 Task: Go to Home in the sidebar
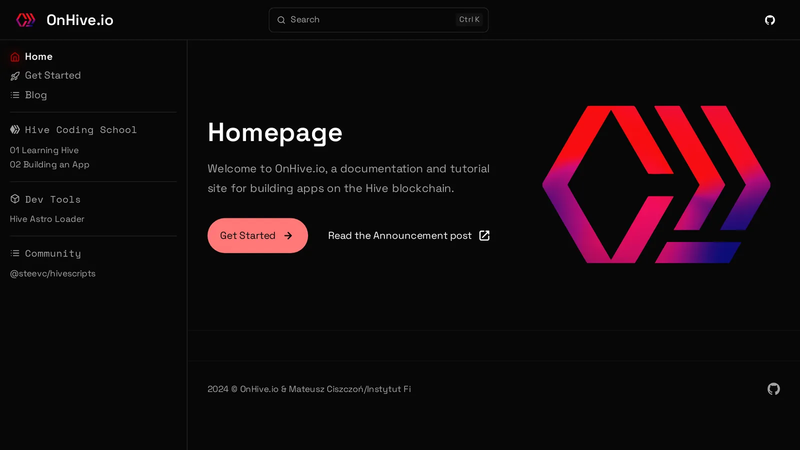[39, 57]
